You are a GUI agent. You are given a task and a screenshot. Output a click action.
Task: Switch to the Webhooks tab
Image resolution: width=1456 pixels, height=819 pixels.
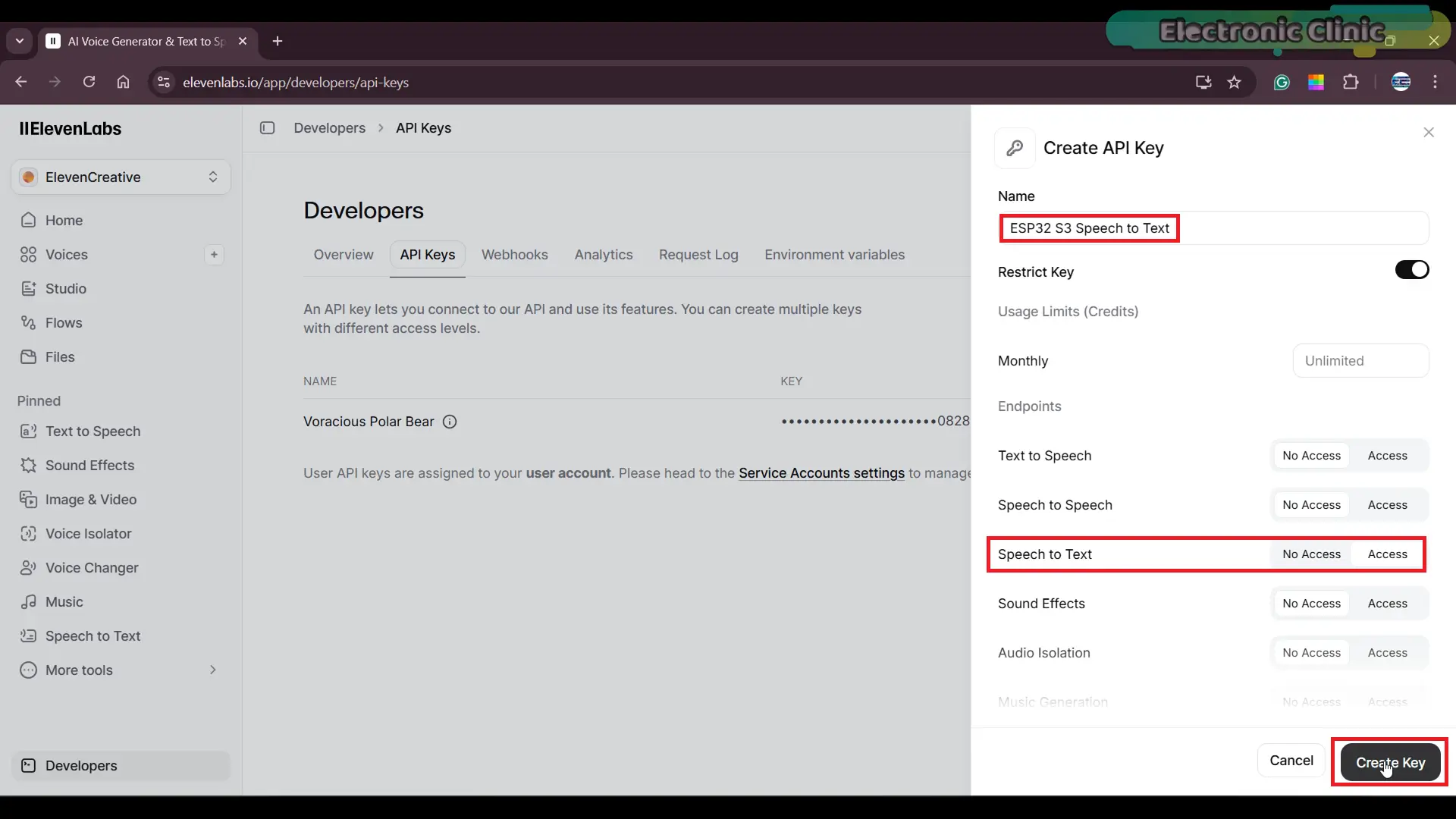515,255
